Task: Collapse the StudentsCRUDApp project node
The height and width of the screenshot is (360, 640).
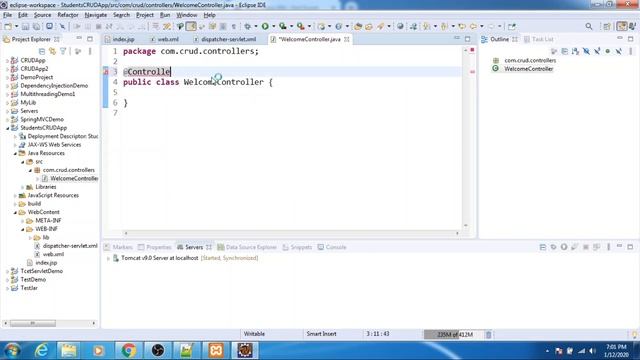Action: [x=8, y=128]
